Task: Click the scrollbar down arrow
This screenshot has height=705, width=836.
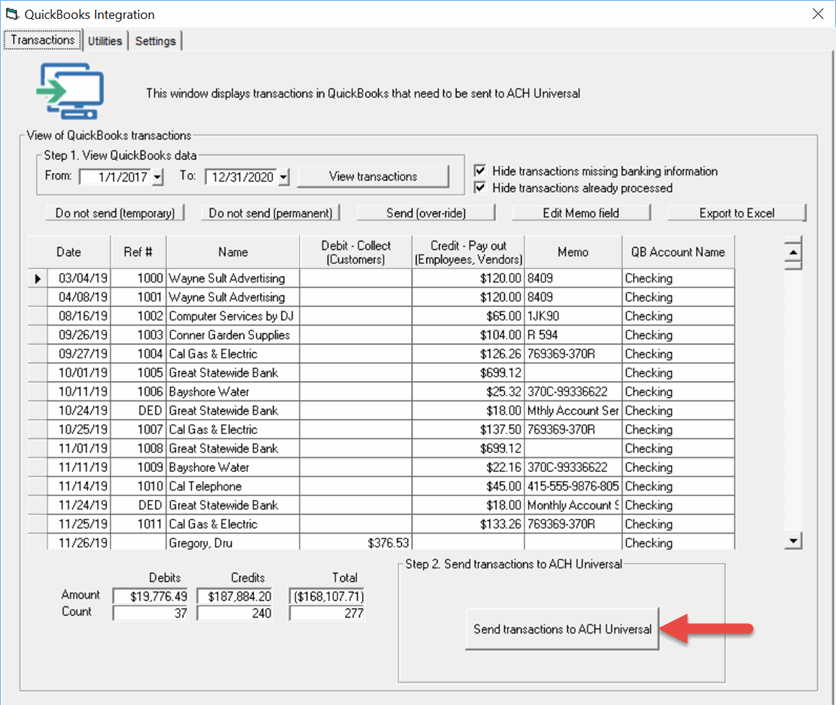Action: point(794,539)
